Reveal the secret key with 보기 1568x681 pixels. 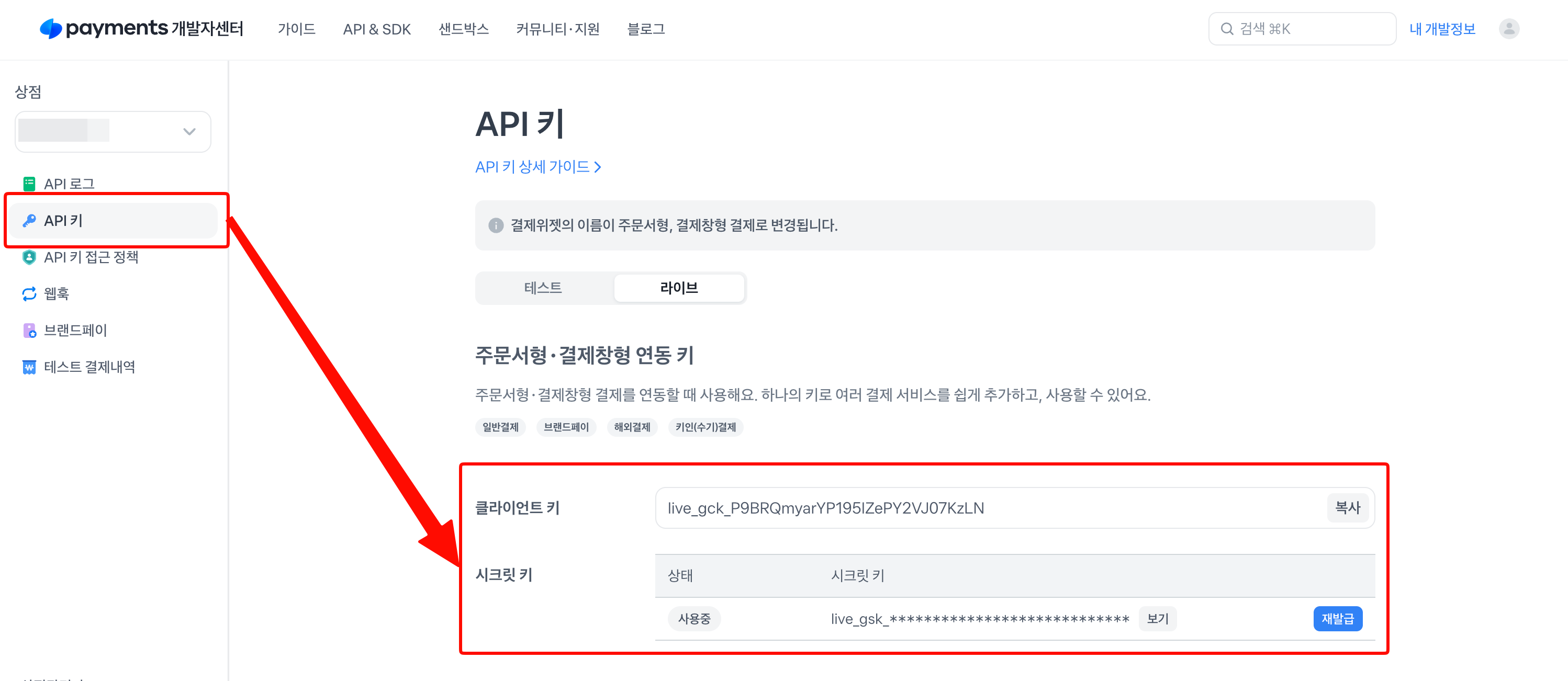click(x=1157, y=618)
